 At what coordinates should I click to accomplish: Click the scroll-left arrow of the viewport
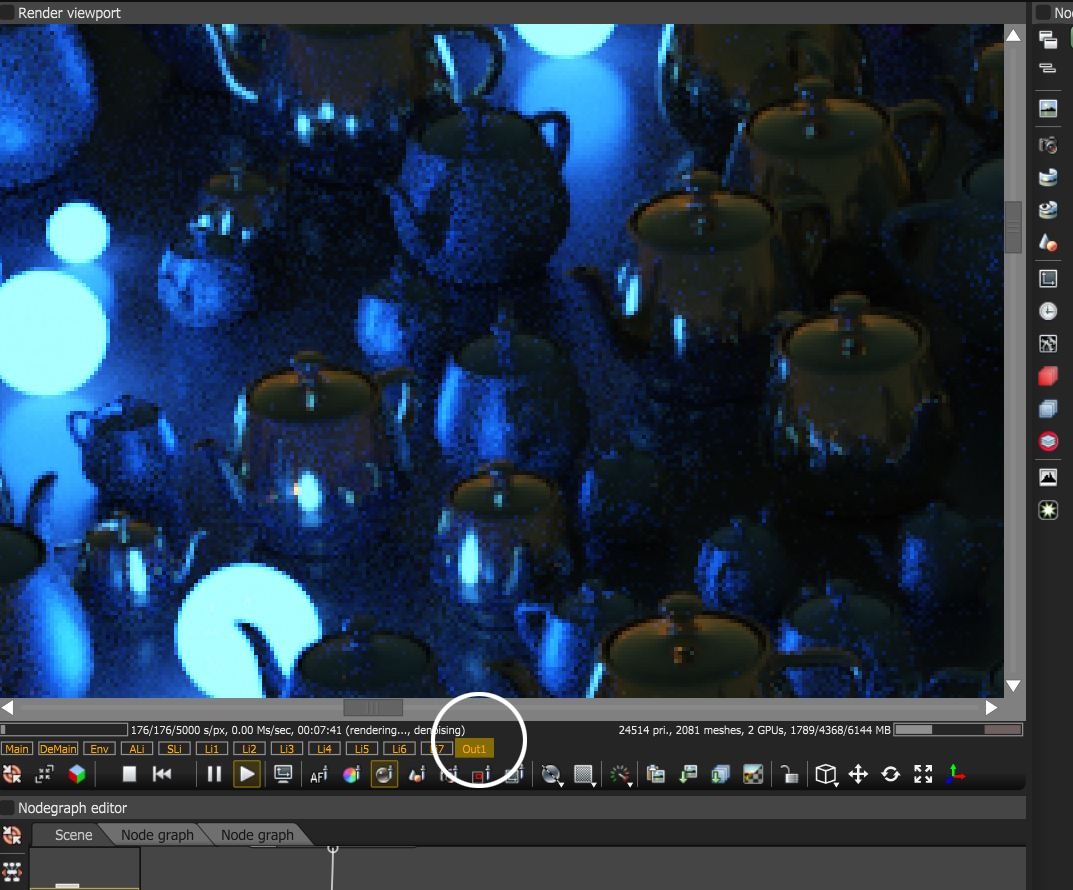tap(8, 707)
